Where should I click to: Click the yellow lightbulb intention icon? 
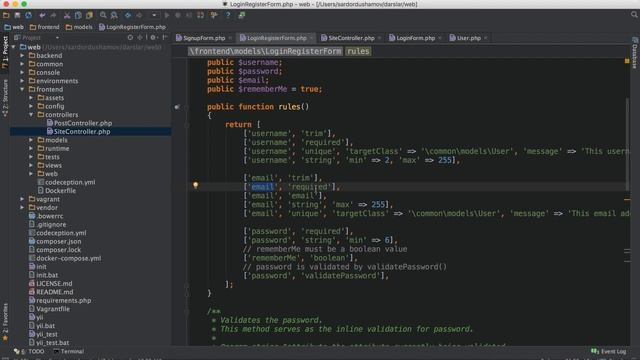click(196, 186)
